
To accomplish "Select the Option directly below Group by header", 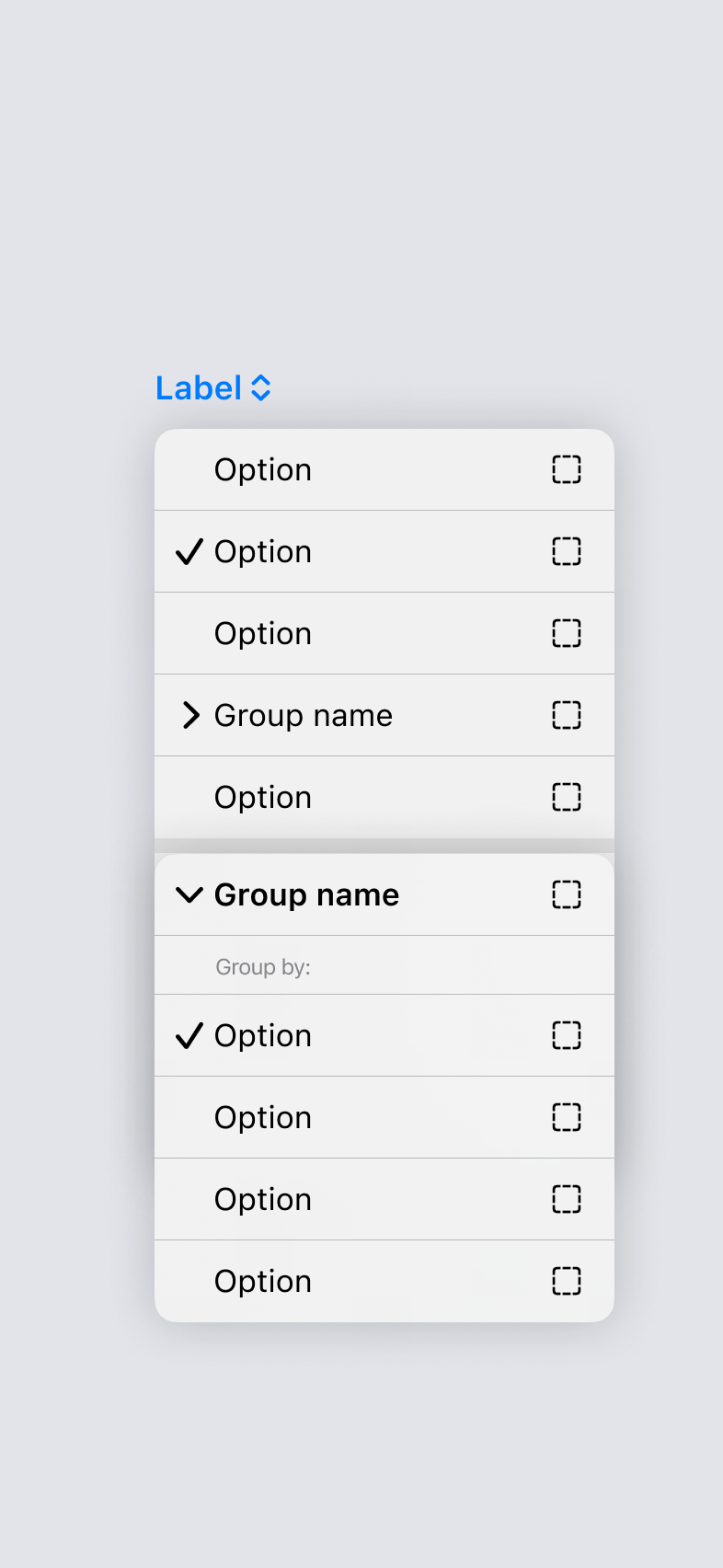I will pyautogui.click(x=262, y=1035).
